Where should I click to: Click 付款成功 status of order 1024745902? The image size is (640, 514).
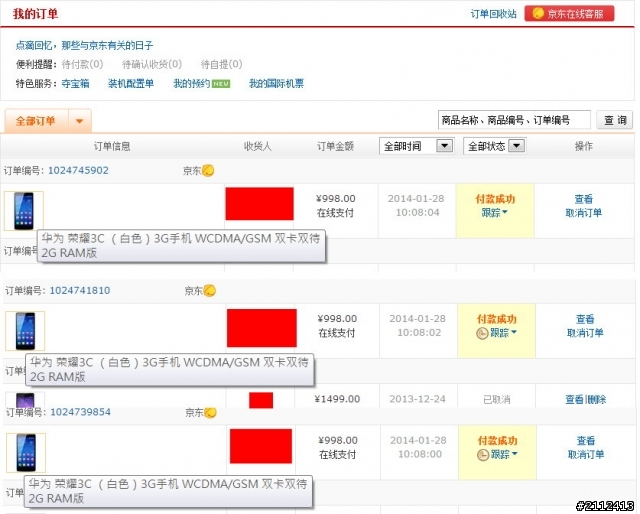495,199
